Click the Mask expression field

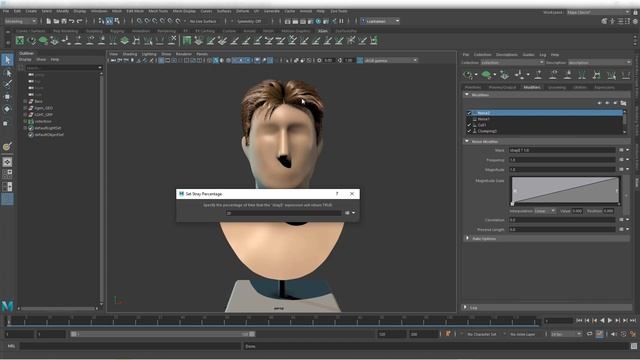(562, 150)
